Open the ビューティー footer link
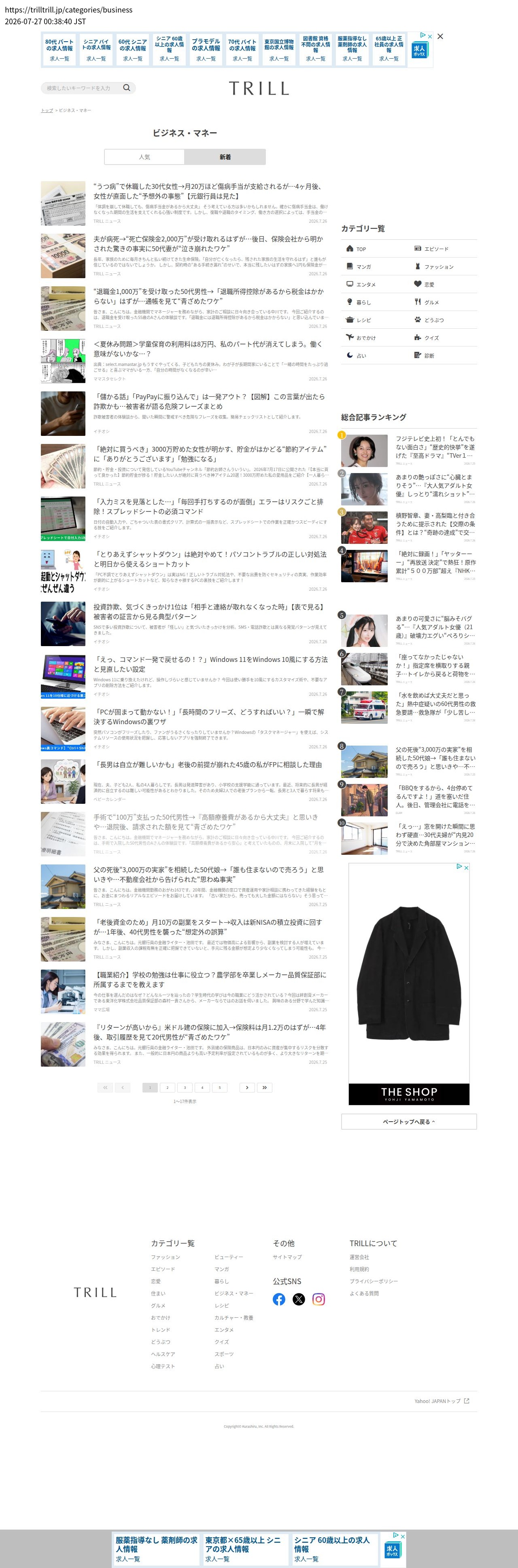Image resolution: width=518 pixels, height=1568 pixels. click(229, 1257)
